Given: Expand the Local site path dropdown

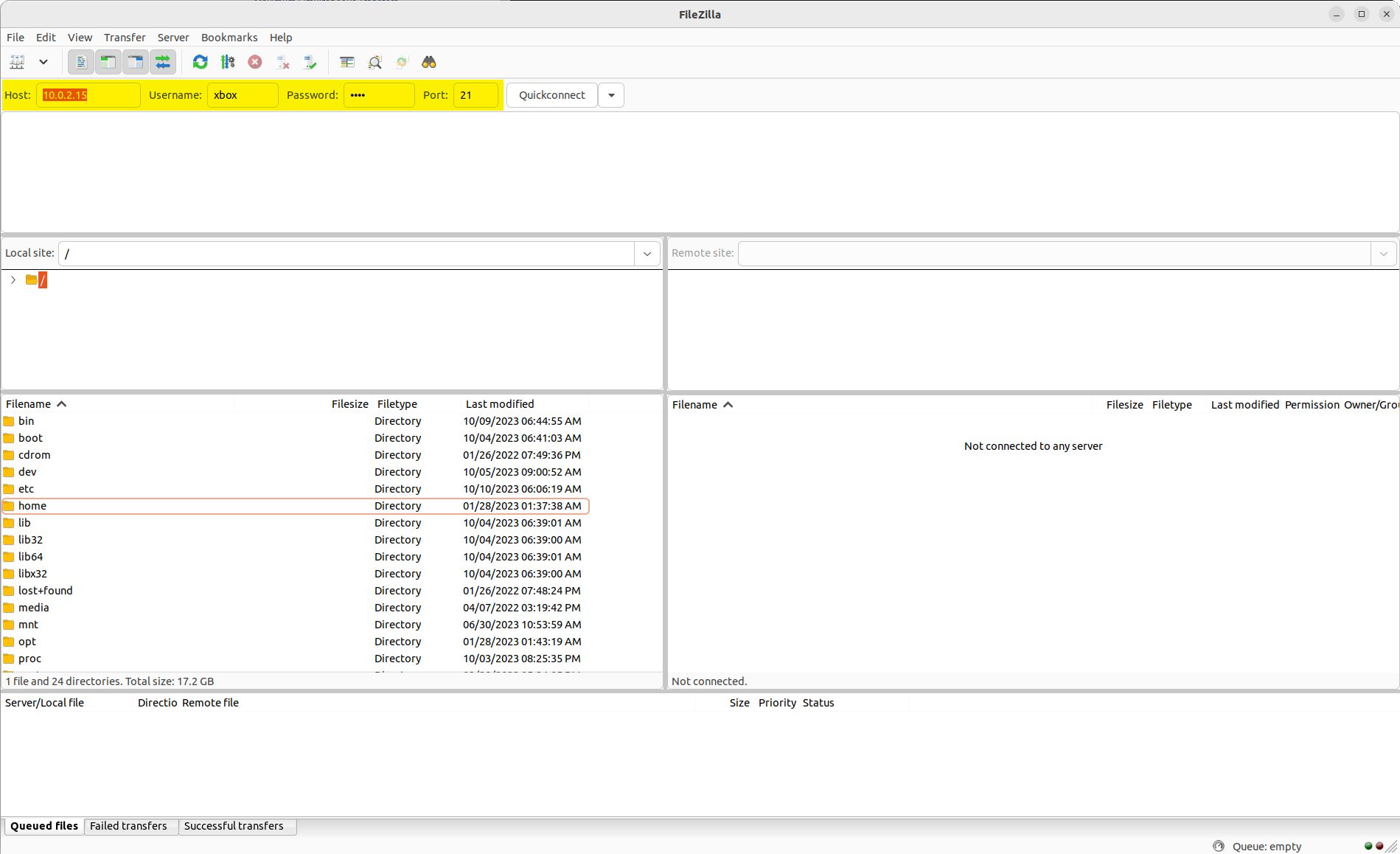Looking at the screenshot, I should pyautogui.click(x=647, y=254).
